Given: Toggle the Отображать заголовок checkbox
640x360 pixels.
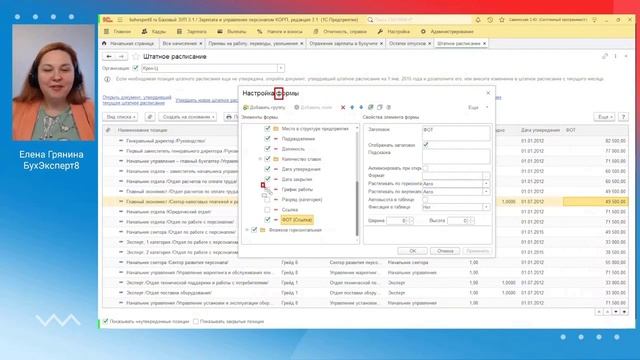Looking at the screenshot, I should tap(426, 145).
